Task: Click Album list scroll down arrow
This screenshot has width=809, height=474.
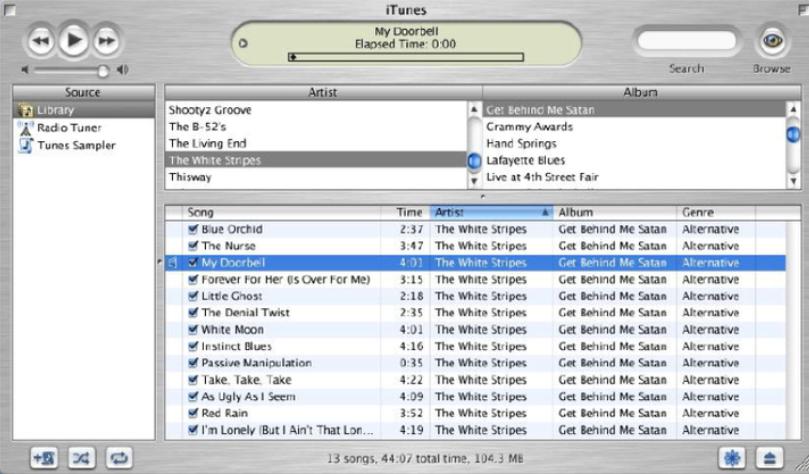Action: pos(793,181)
